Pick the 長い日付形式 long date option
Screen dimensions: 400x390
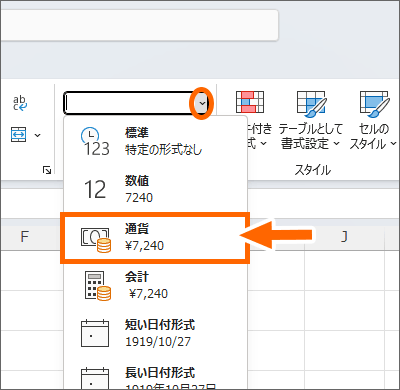pyautogui.click(x=155, y=373)
